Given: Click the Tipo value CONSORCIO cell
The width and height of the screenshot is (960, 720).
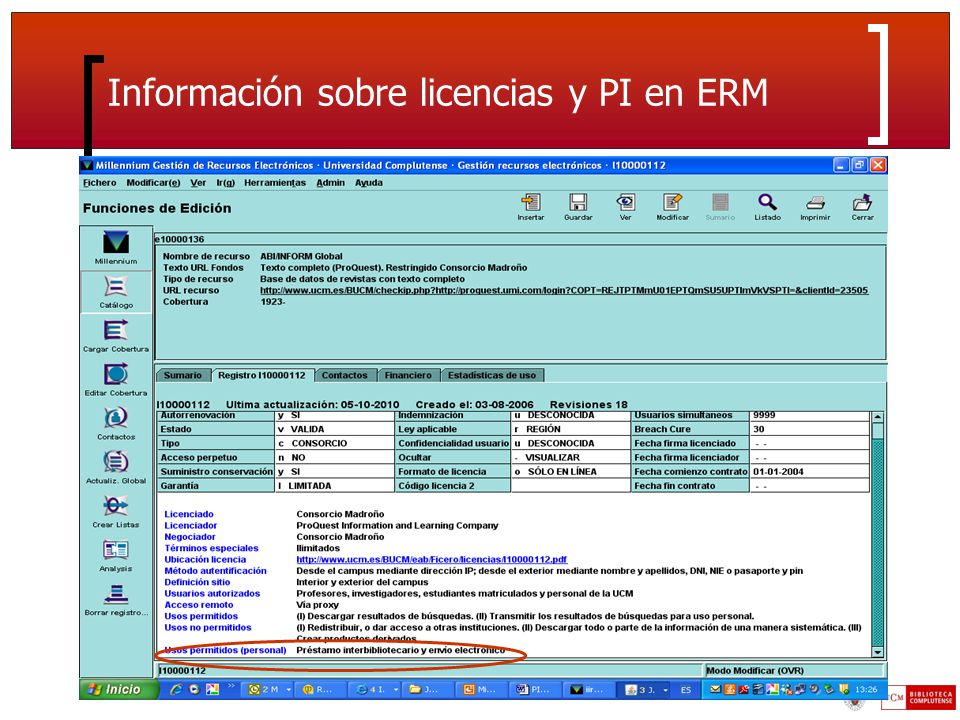Looking at the screenshot, I should [x=335, y=443].
